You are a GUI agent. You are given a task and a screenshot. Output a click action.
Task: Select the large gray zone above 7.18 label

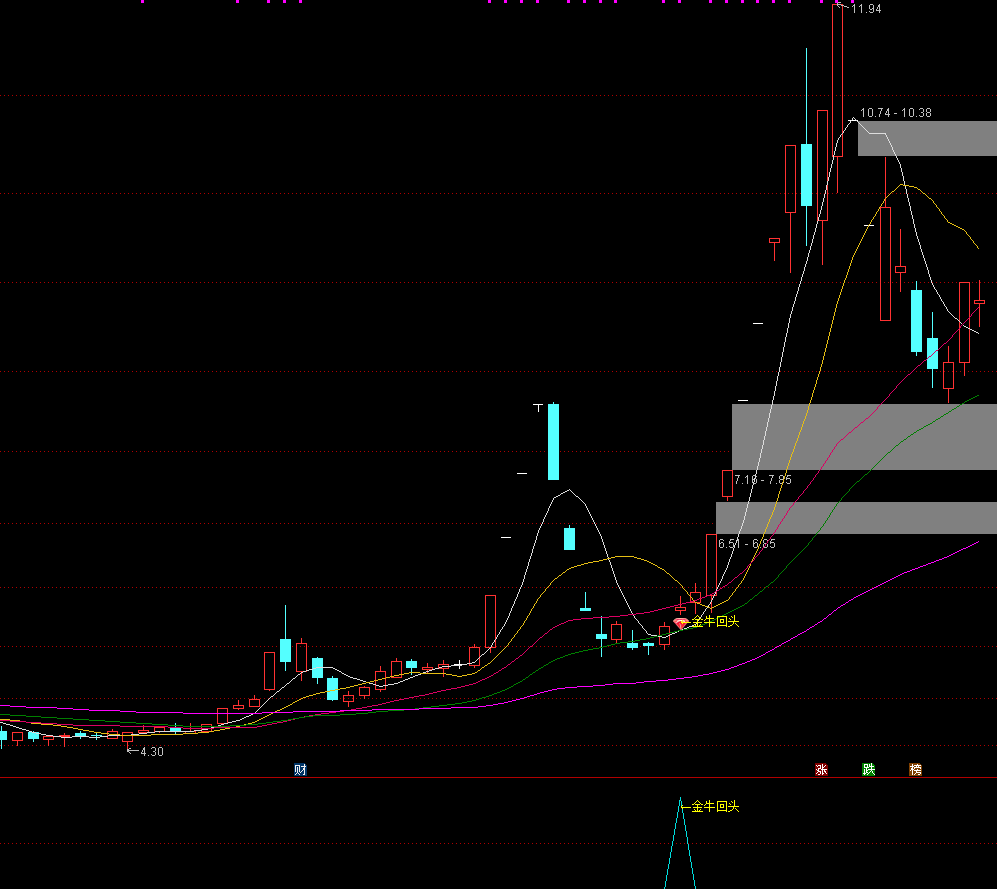(864, 436)
